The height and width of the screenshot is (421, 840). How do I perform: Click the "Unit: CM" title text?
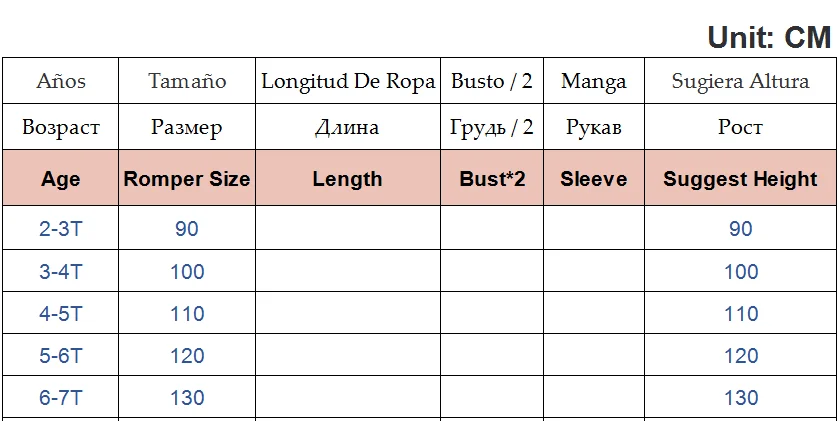768,37
